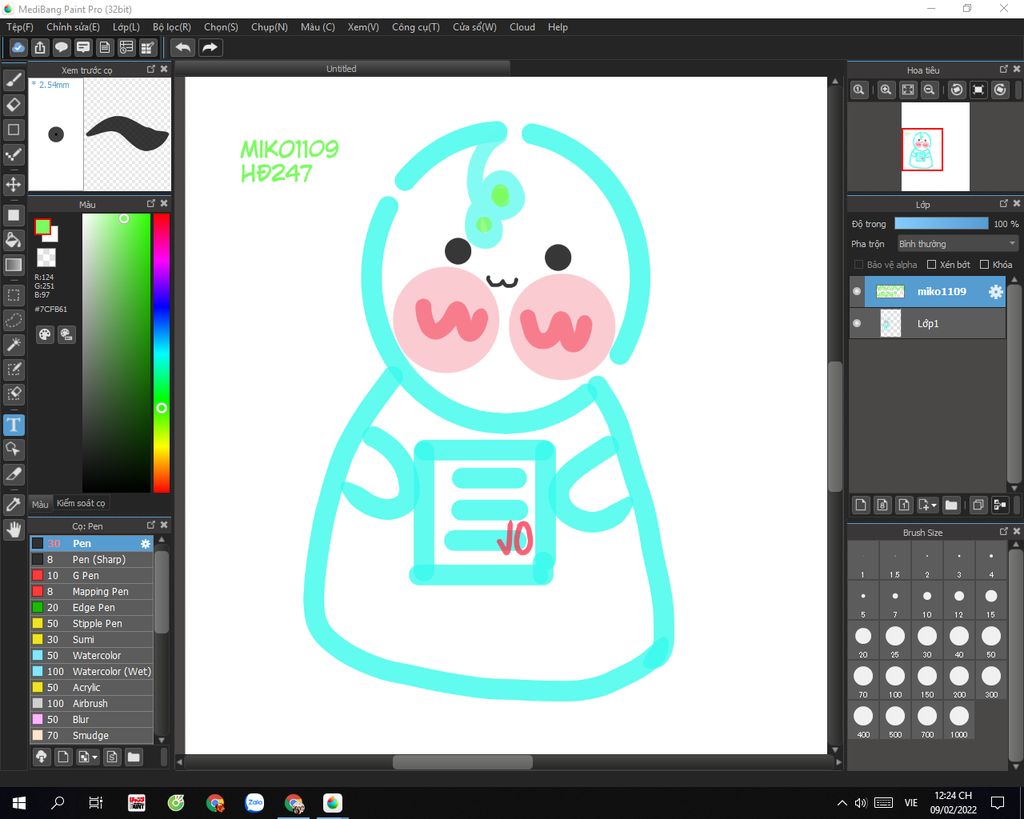Image resolution: width=1024 pixels, height=819 pixels.
Task: Choose brush size 1000 preset
Action: click(959, 720)
